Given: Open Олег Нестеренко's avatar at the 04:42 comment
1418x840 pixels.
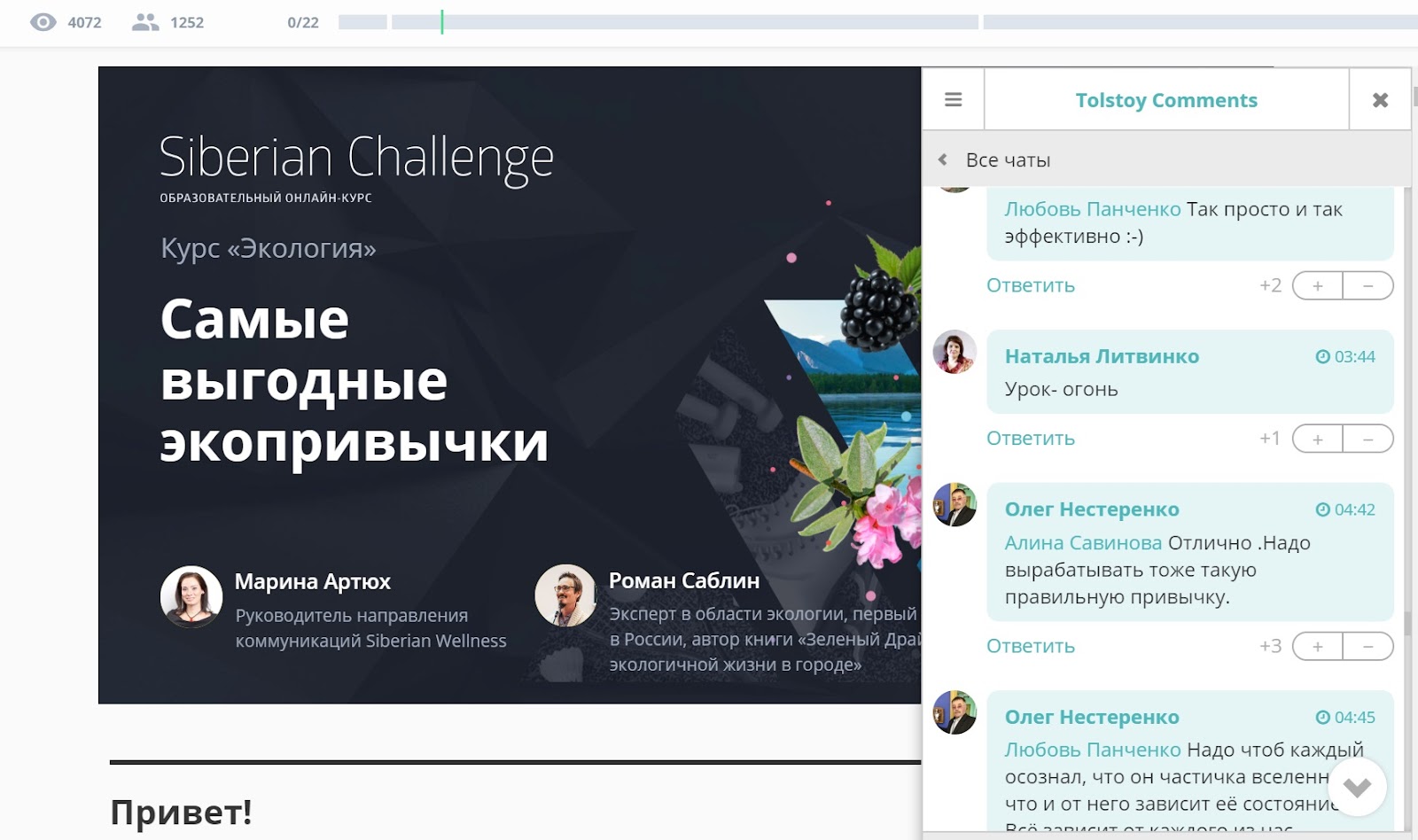Looking at the screenshot, I should [x=954, y=505].
